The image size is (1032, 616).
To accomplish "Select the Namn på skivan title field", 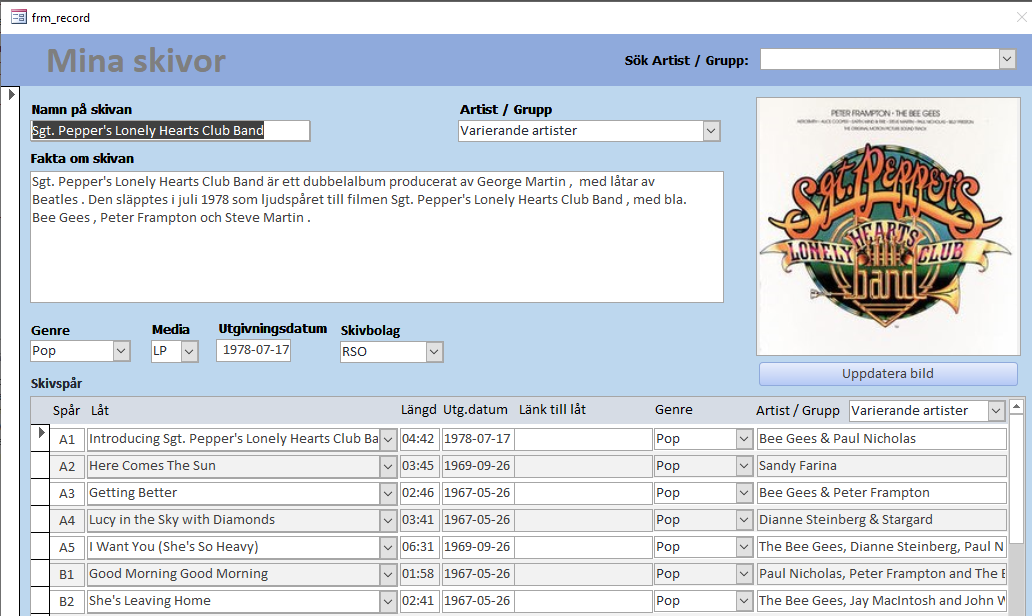I will click(x=170, y=130).
